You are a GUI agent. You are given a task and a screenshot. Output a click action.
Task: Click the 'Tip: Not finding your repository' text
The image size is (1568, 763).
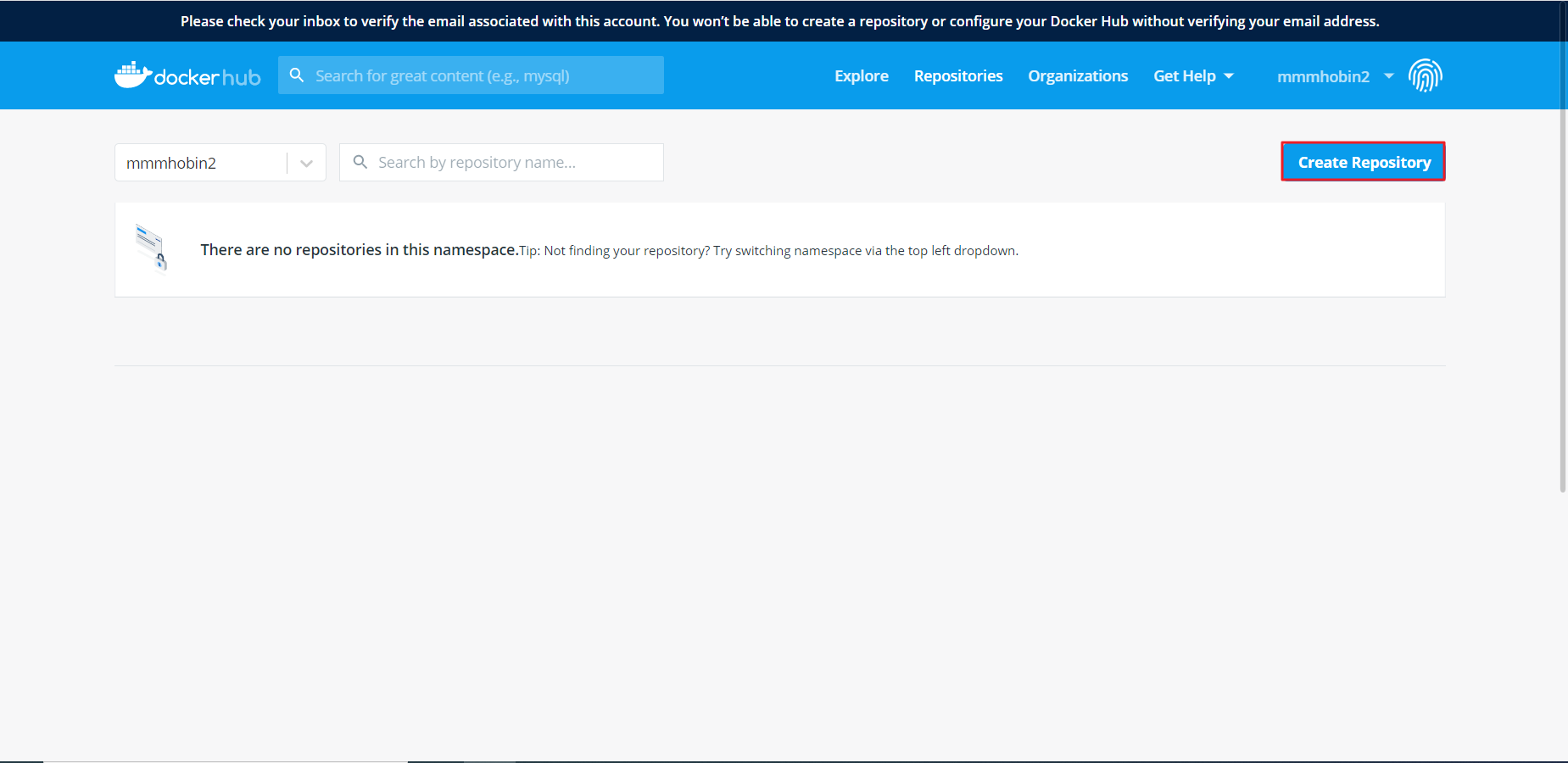(x=768, y=251)
